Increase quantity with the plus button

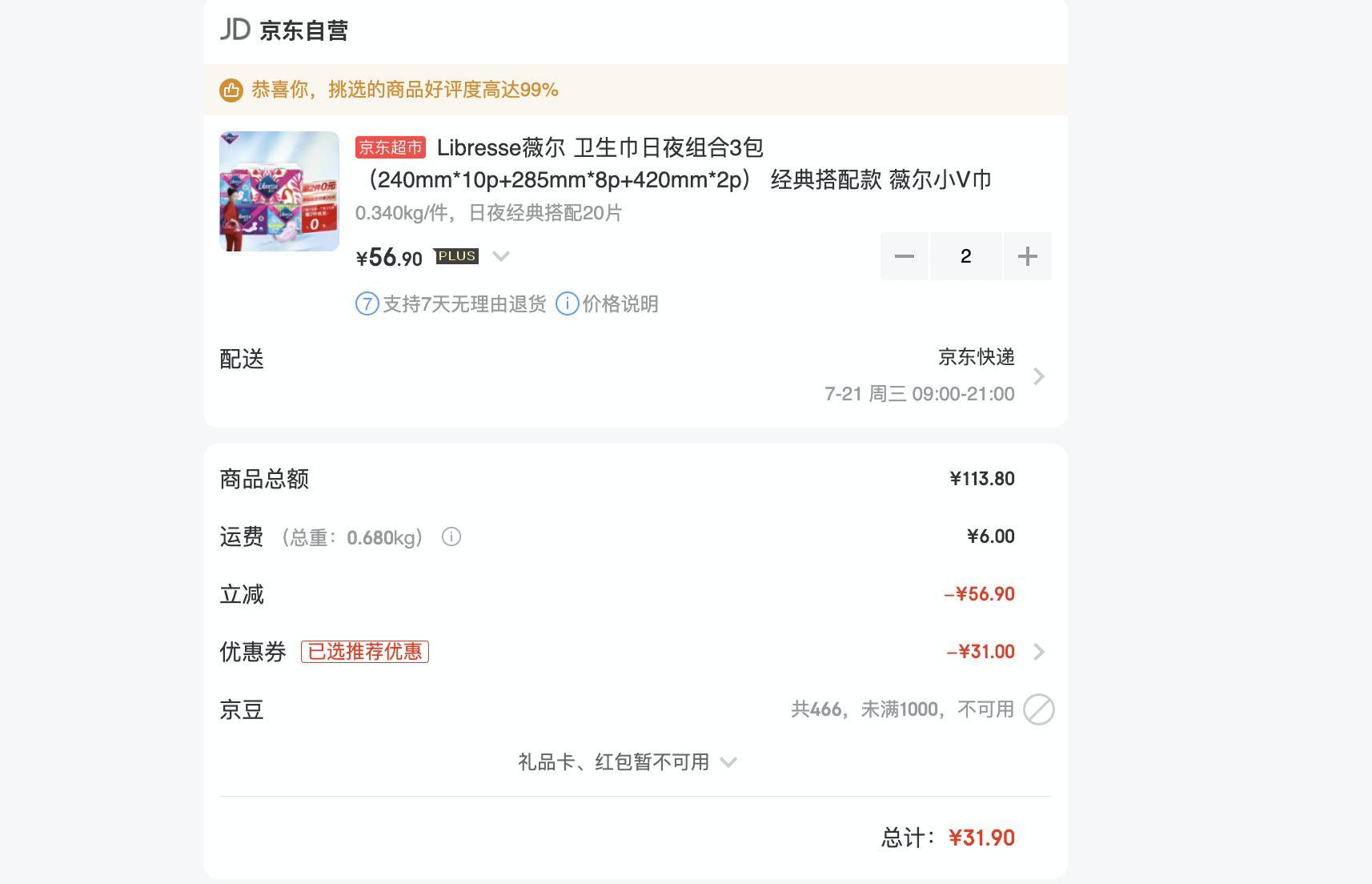1027,256
